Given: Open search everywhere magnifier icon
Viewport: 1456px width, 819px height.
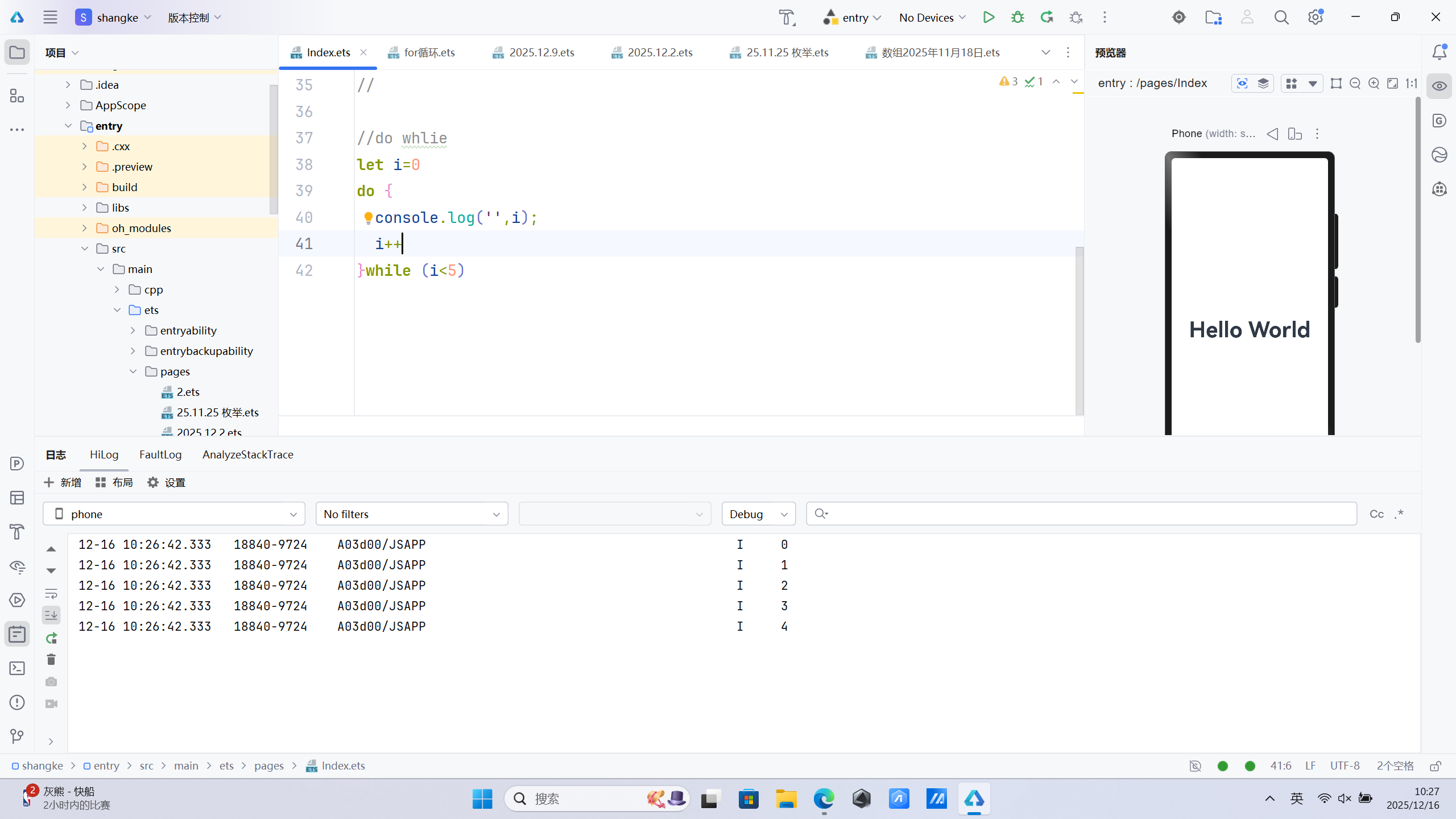Looking at the screenshot, I should tap(1281, 17).
